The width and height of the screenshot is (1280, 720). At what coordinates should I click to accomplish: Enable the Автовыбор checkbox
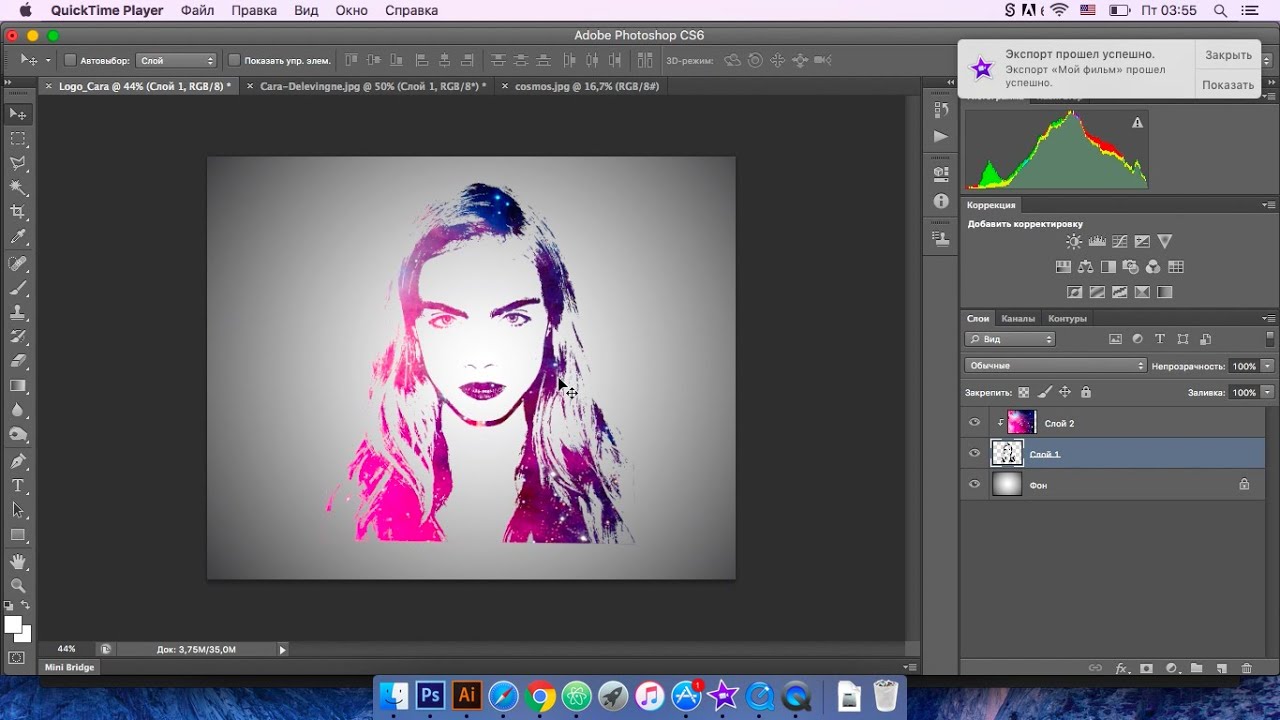[x=70, y=61]
